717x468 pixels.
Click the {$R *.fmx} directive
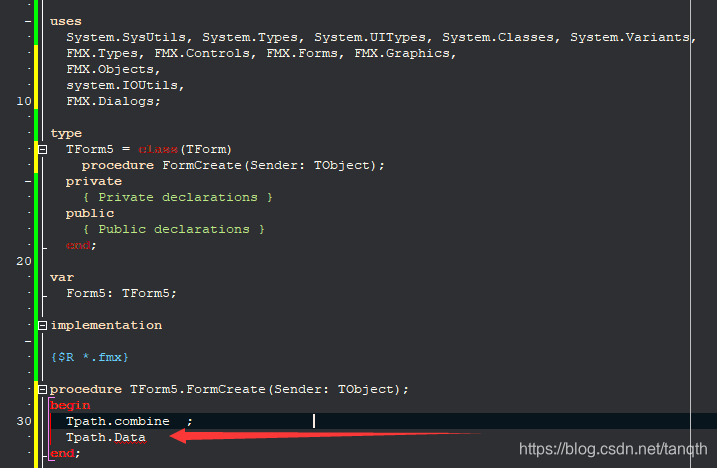click(90, 357)
